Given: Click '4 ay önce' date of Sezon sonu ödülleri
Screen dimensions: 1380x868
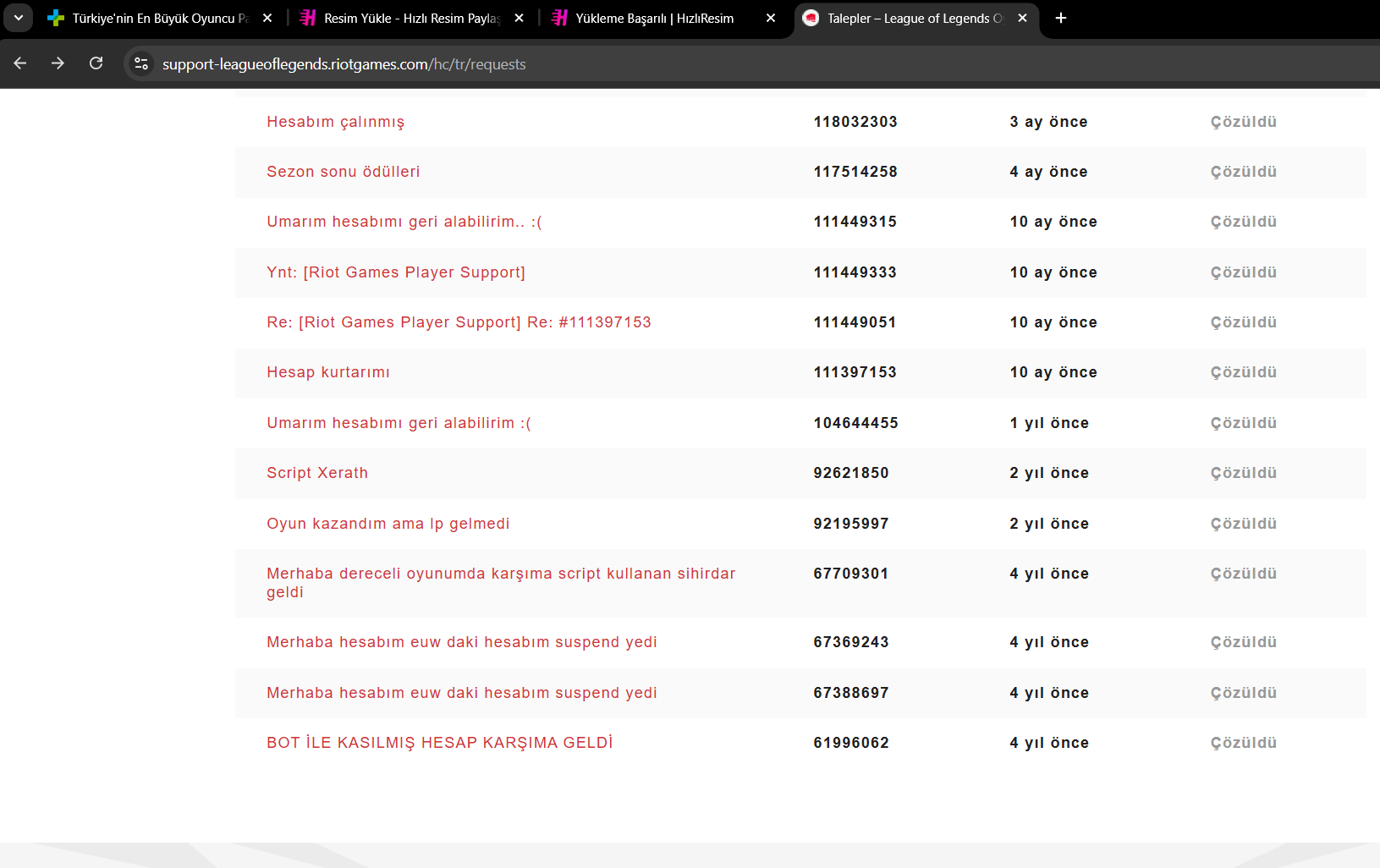Looking at the screenshot, I should click(1049, 172).
